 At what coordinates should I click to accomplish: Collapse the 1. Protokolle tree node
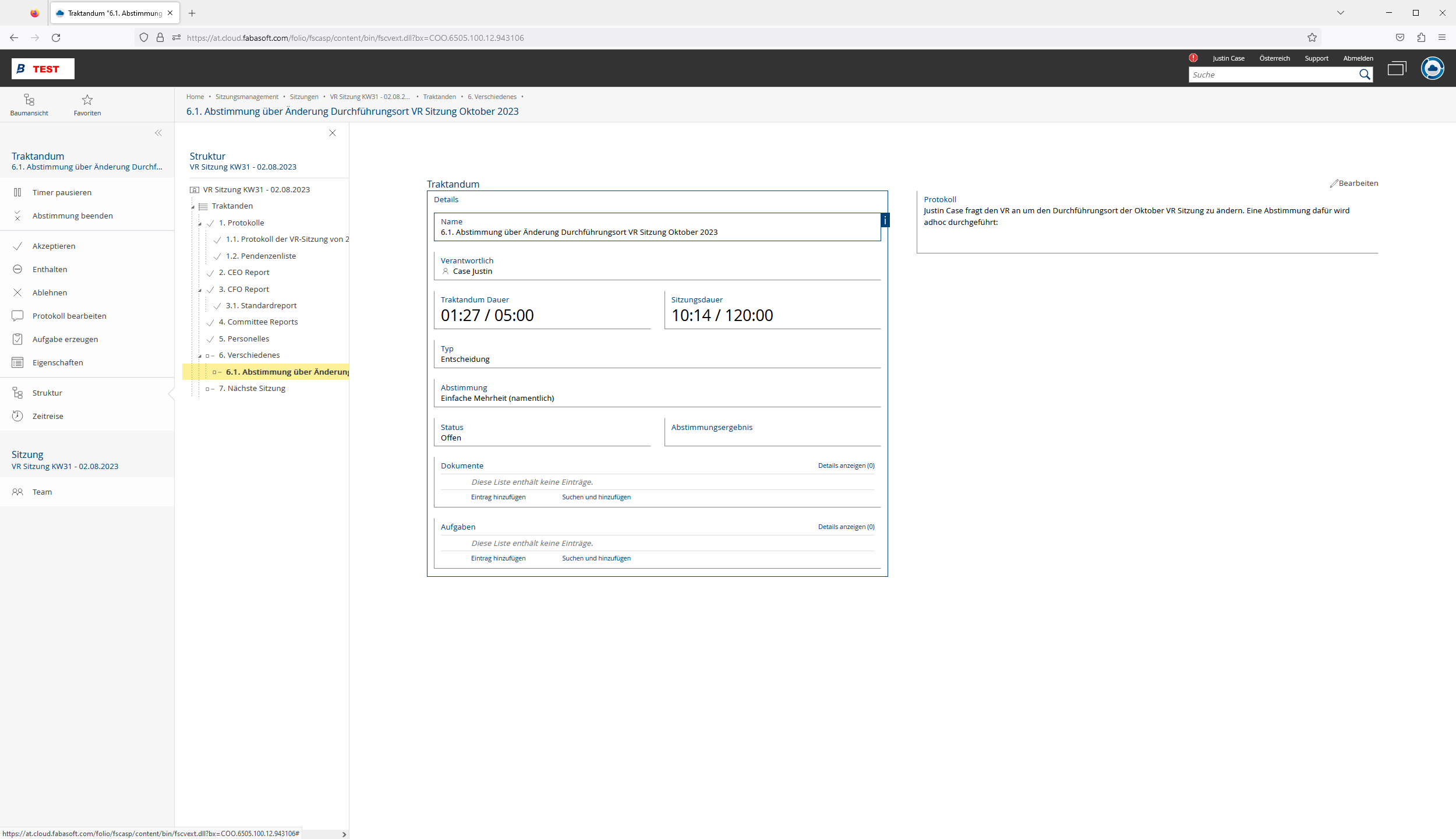200,224
